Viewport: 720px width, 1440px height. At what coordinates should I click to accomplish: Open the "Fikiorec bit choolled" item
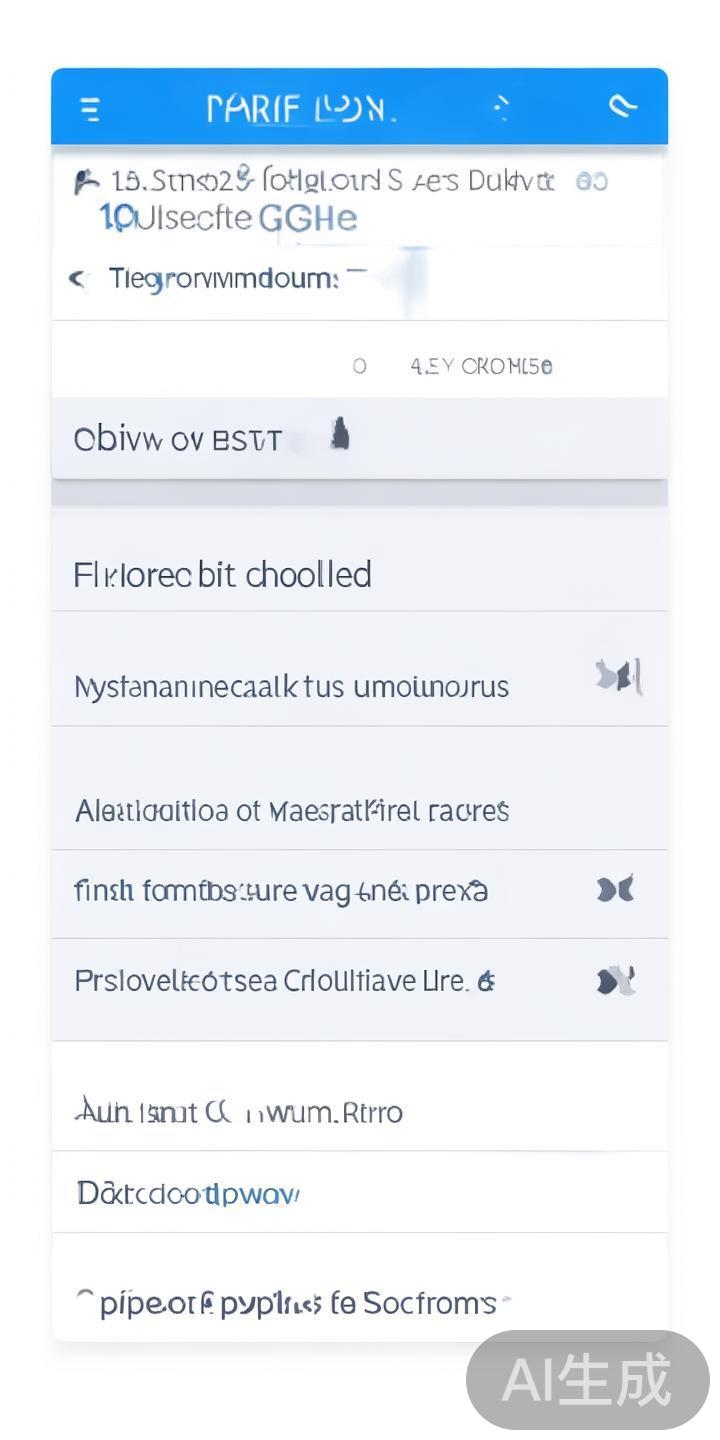tap(222, 575)
